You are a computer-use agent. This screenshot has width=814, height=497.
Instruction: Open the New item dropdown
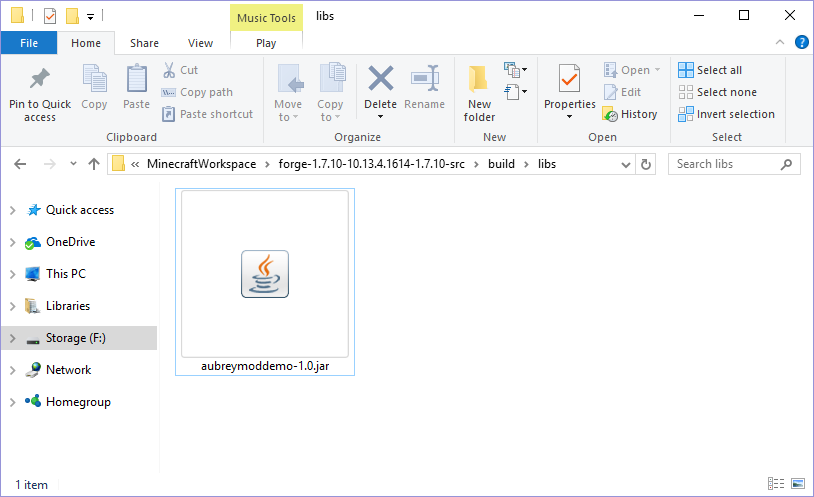tap(515, 70)
